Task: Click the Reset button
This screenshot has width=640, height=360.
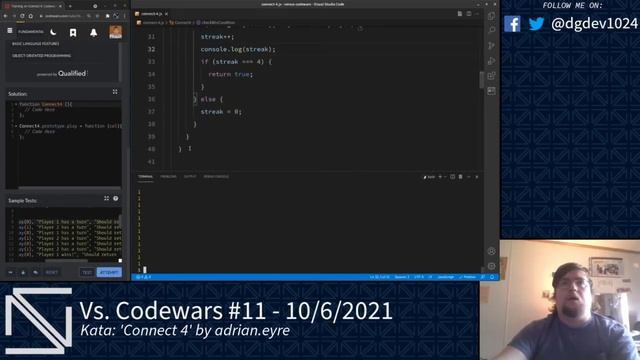Action: pos(51,272)
